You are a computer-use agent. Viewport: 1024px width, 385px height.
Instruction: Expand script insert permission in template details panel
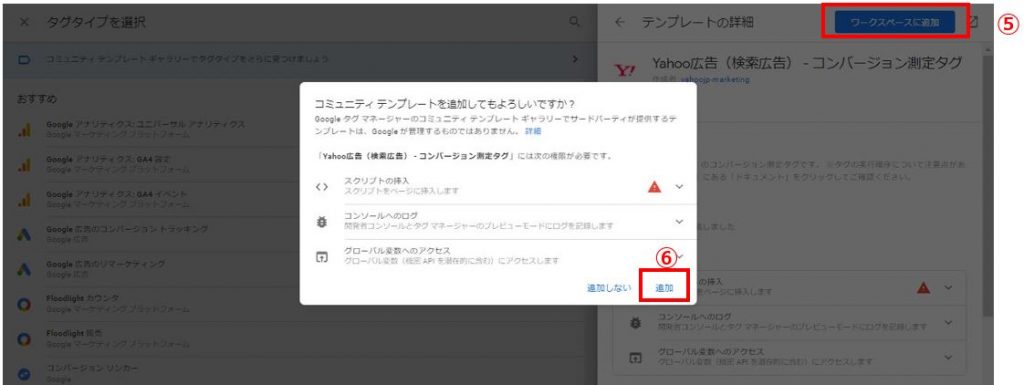click(948, 288)
